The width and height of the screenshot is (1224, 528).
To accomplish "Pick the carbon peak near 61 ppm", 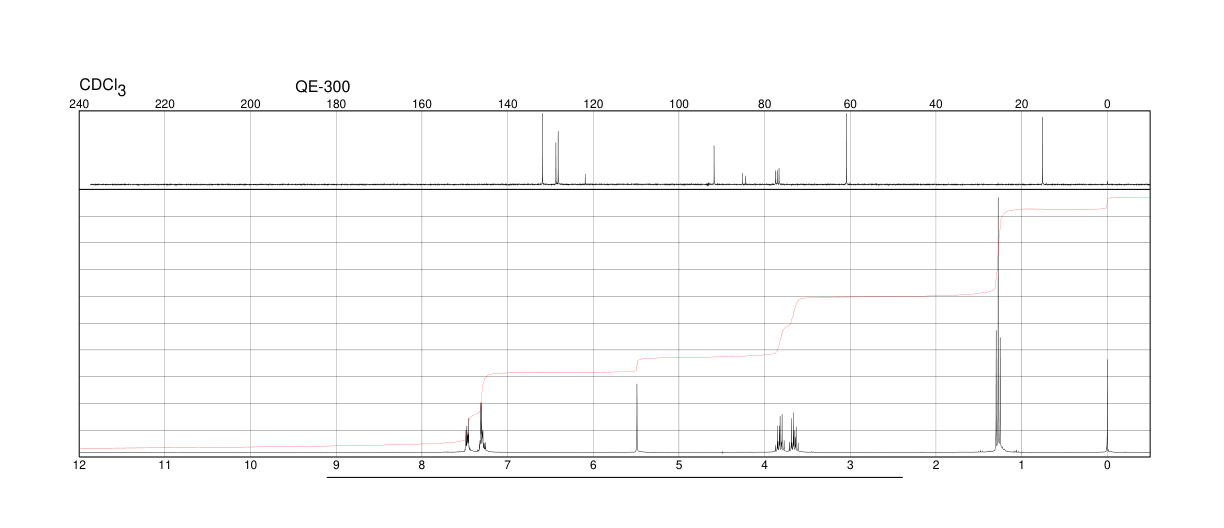I will pos(846,148).
